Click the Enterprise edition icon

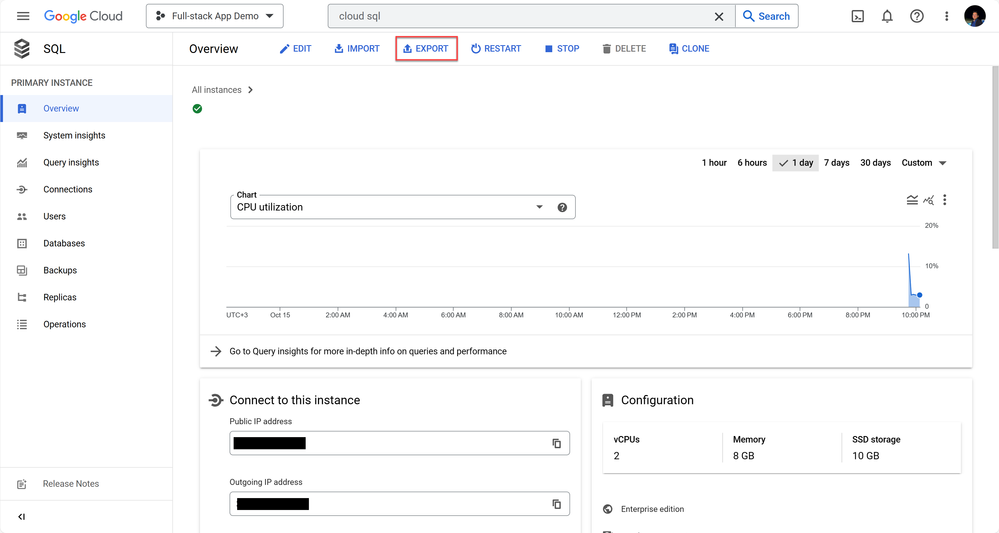tap(608, 509)
